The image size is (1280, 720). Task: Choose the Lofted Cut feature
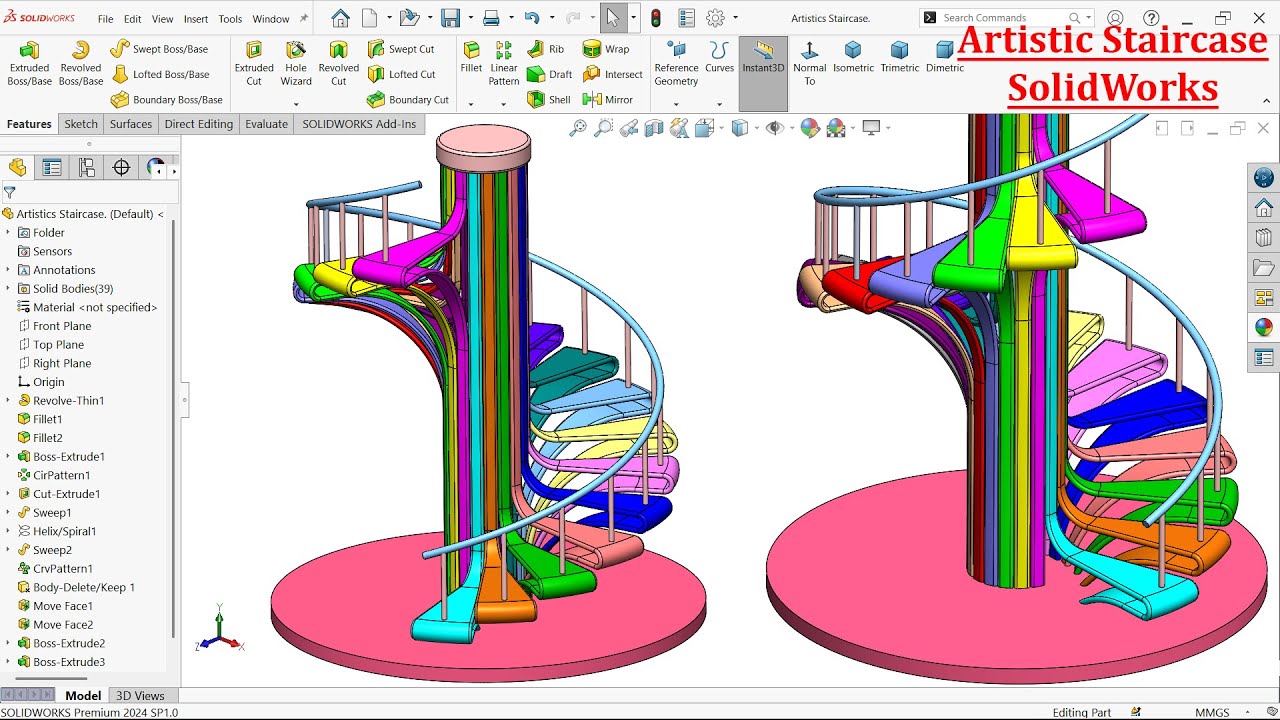pyautogui.click(x=401, y=74)
